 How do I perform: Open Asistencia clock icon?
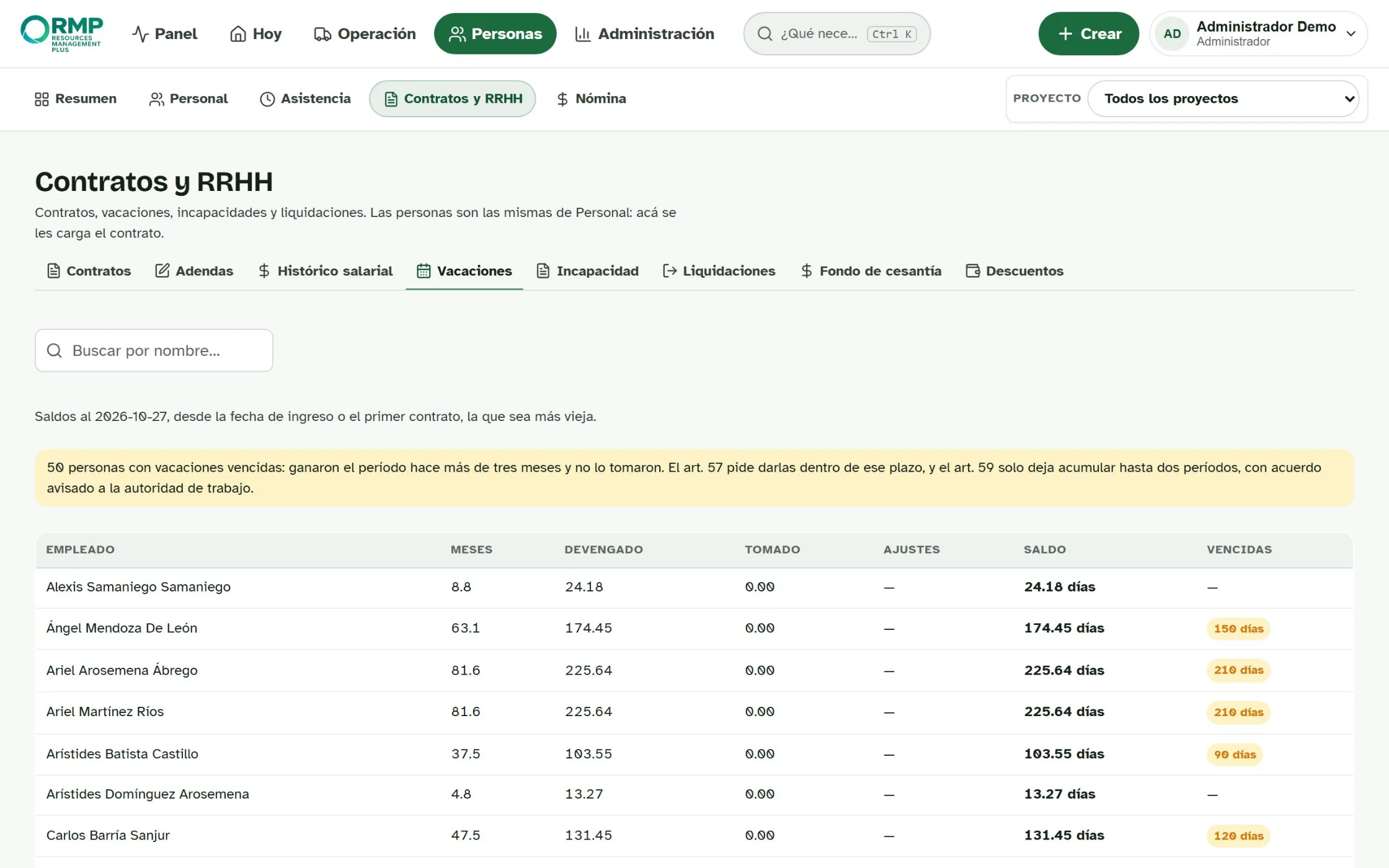click(x=267, y=99)
